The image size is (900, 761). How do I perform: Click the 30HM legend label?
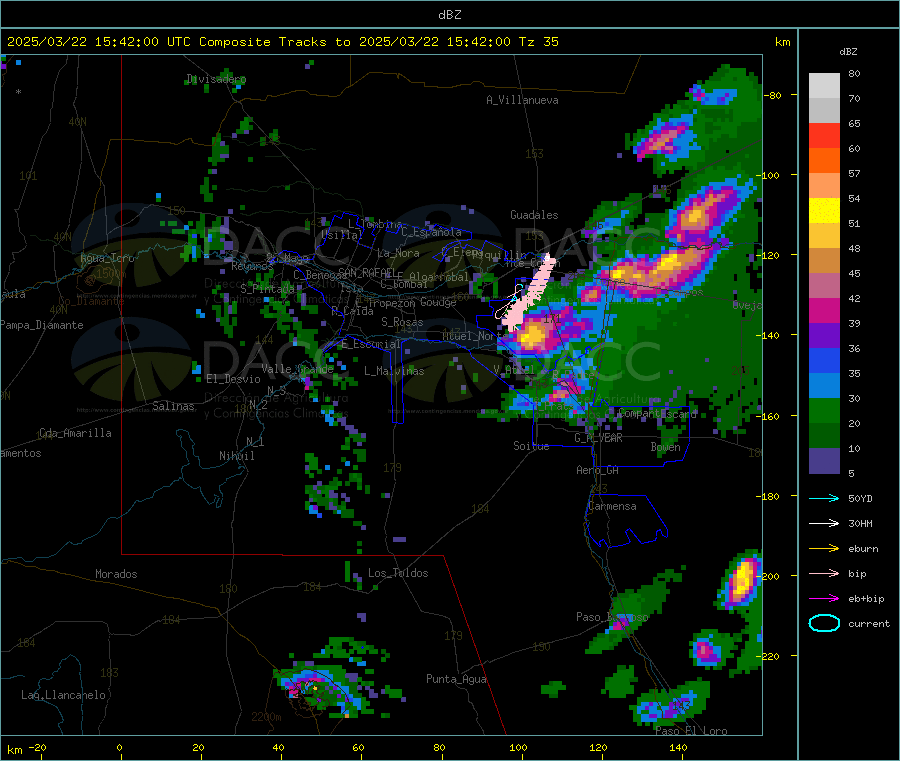(x=860, y=523)
